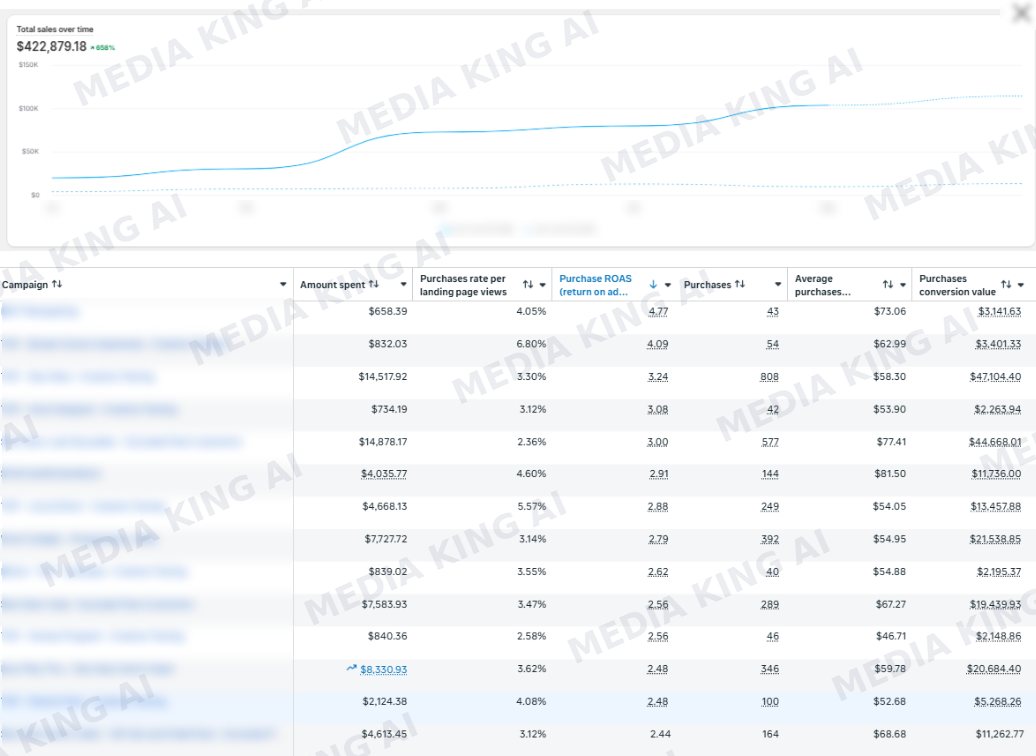Viewport: 1036px width, 756px height.
Task: Click average purchase $46.71
Action: [x=891, y=636]
